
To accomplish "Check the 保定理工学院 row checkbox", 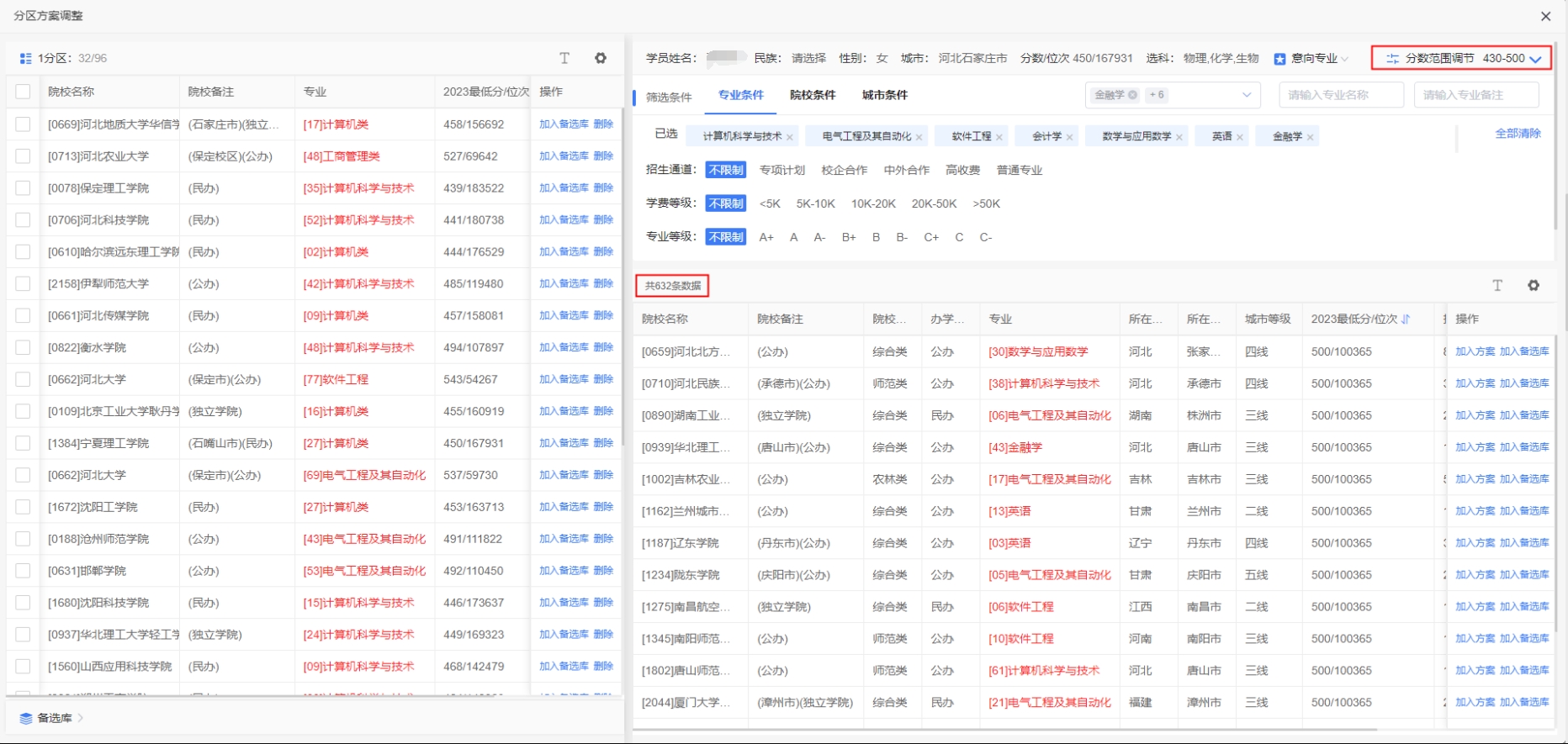I will (x=23, y=187).
